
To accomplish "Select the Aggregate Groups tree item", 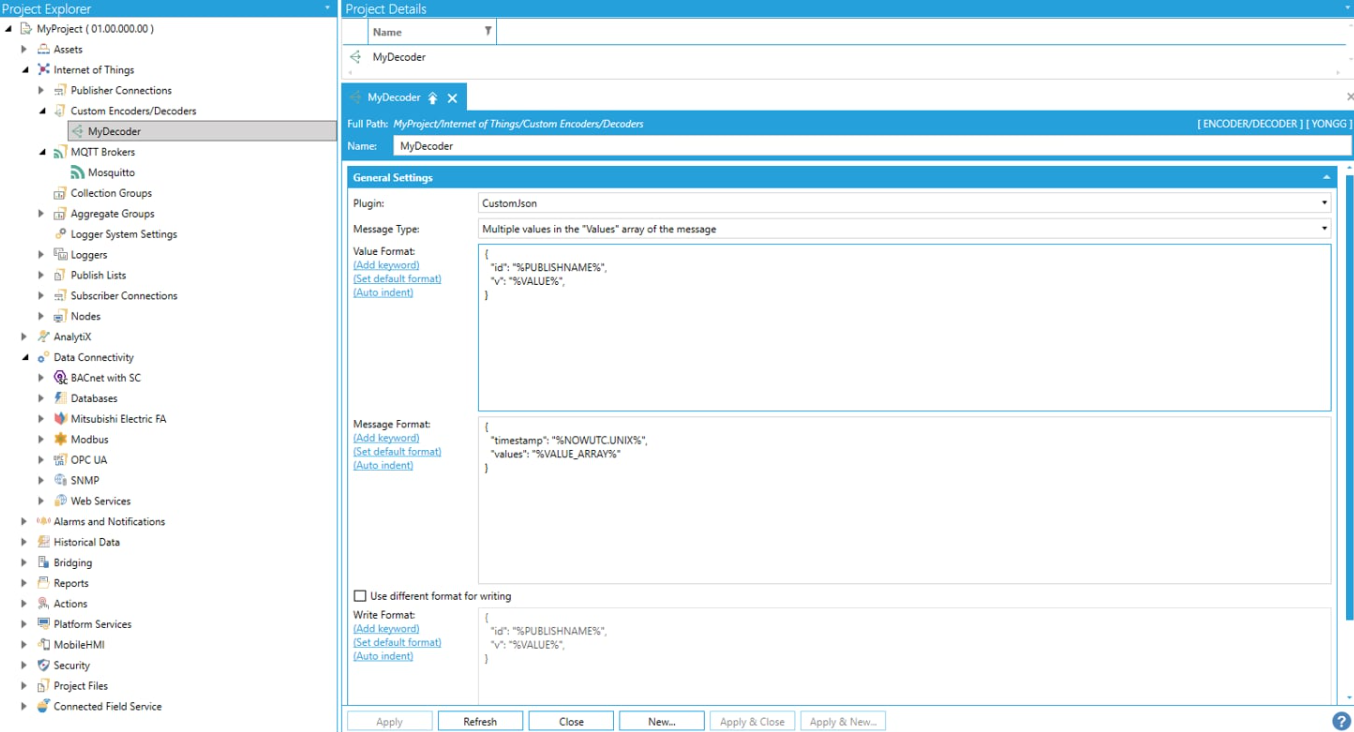I will (x=112, y=214).
